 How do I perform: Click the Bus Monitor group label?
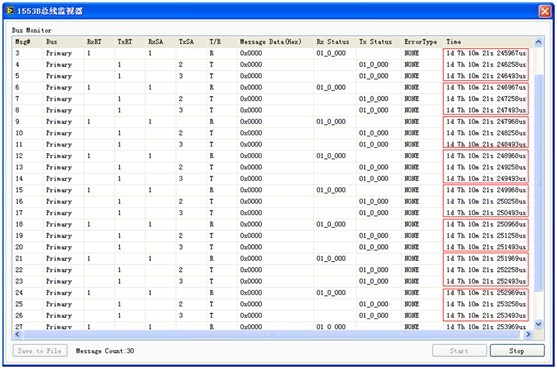coord(32,30)
